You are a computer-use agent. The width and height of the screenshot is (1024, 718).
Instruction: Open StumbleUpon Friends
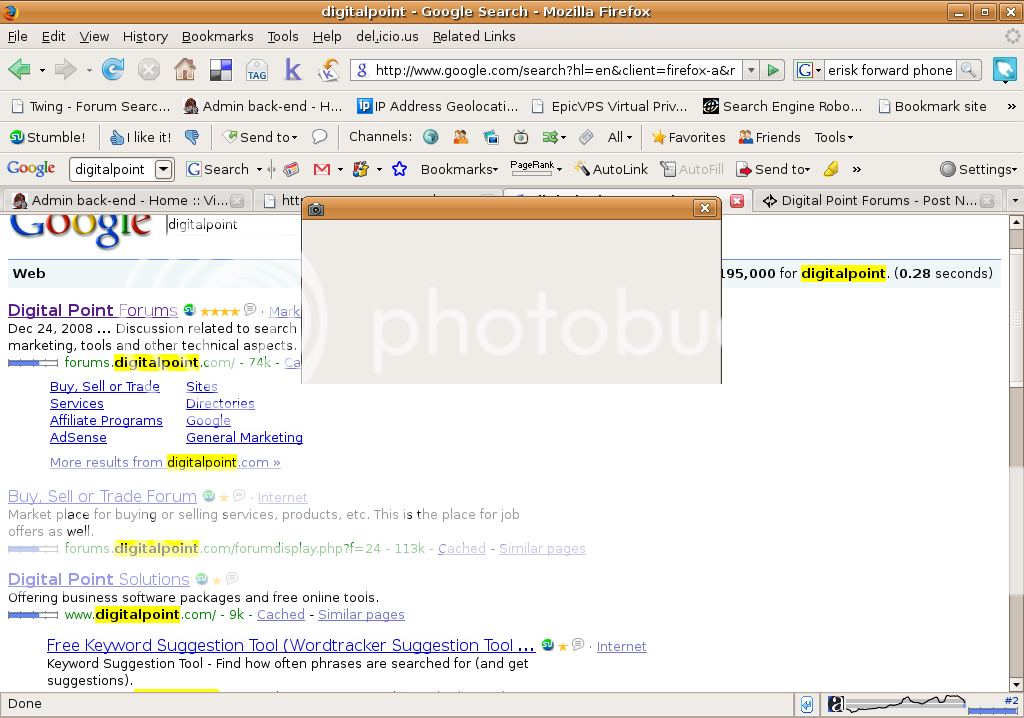(769, 137)
